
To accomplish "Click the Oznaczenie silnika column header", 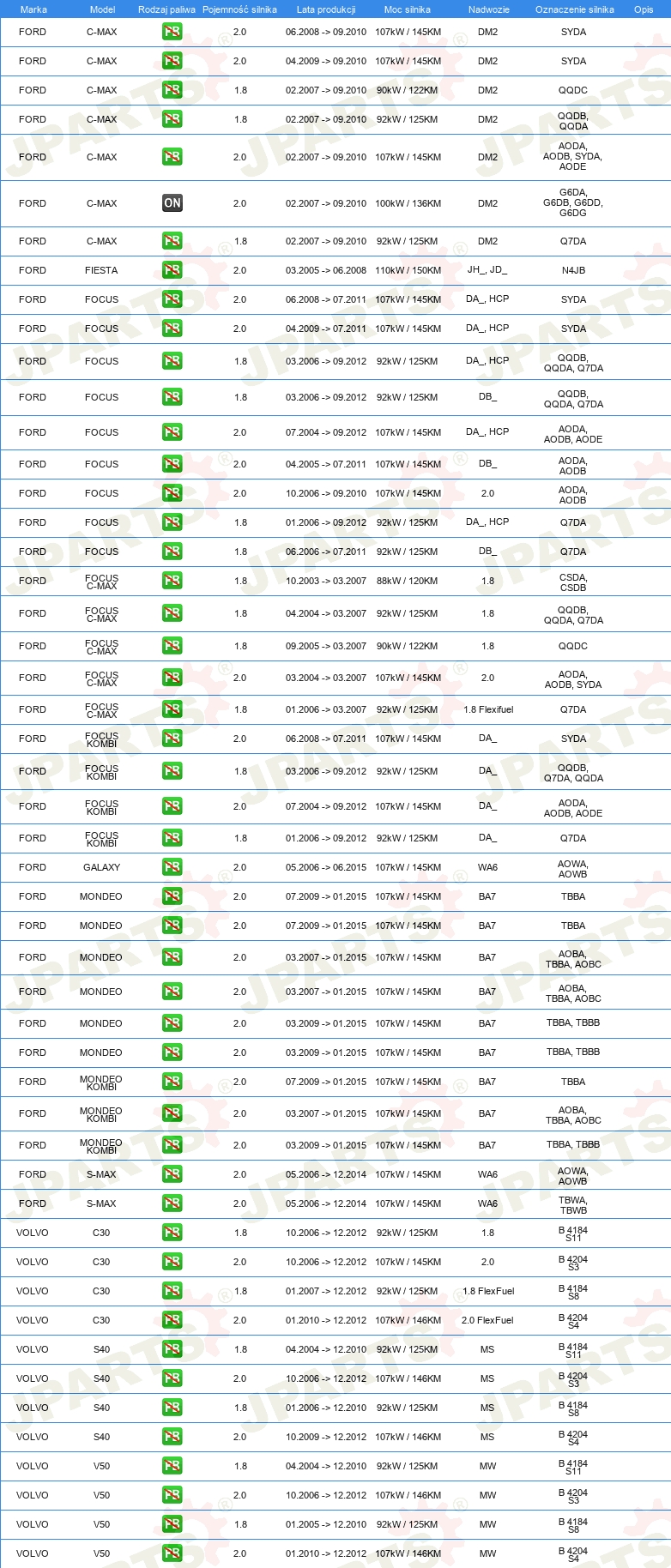I will pyautogui.click(x=575, y=9).
